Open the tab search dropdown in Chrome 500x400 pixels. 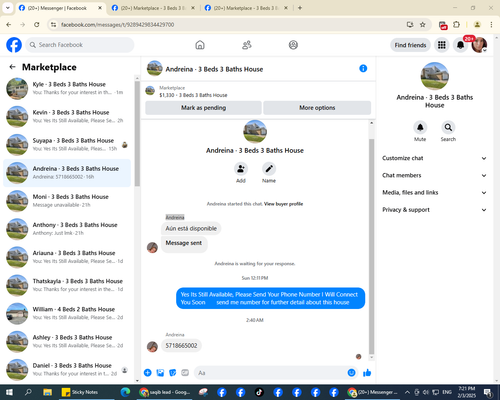point(8,8)
